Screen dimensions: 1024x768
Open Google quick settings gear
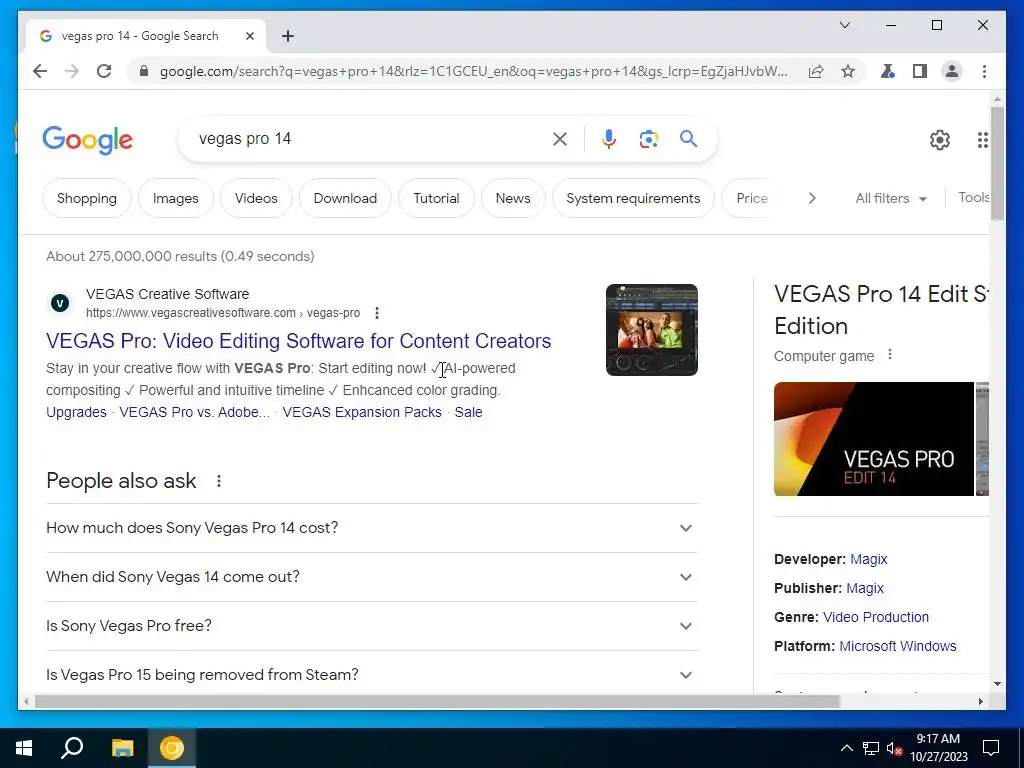point(940,140)
